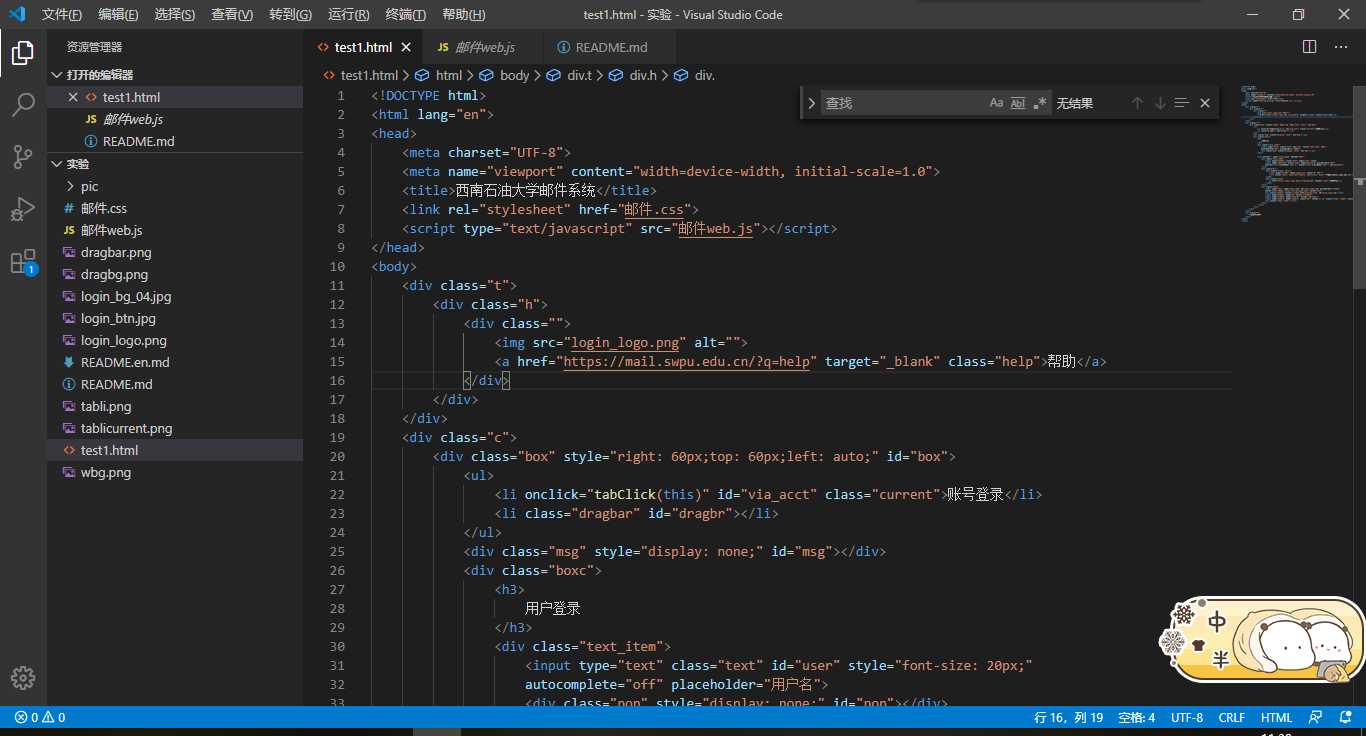Viewport: 1366px width, 736px height.
Task: Open the Source Control view
Action: [x=23, y=157]
